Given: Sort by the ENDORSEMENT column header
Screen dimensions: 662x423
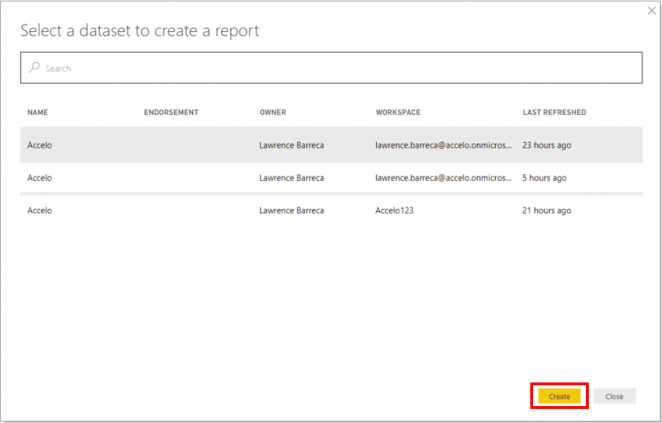Looking at the screenshot, I should [x=171, y=112].
